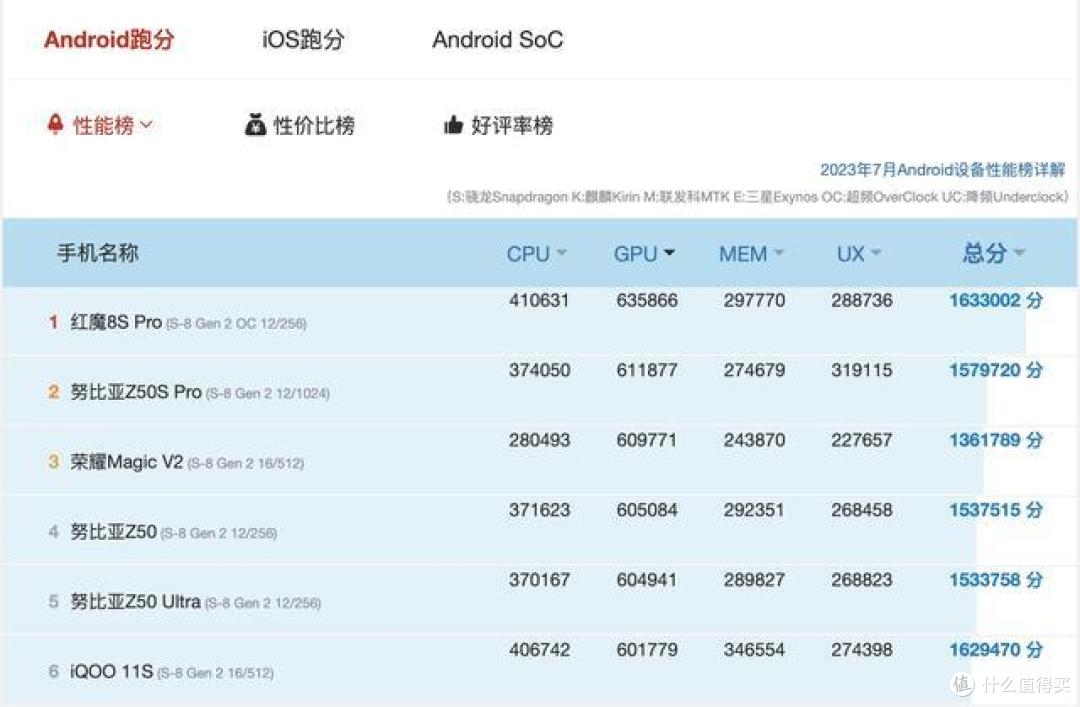Click GPU score 605084
This screenshot has height=707, width=1080.
[x=647, y=510]
